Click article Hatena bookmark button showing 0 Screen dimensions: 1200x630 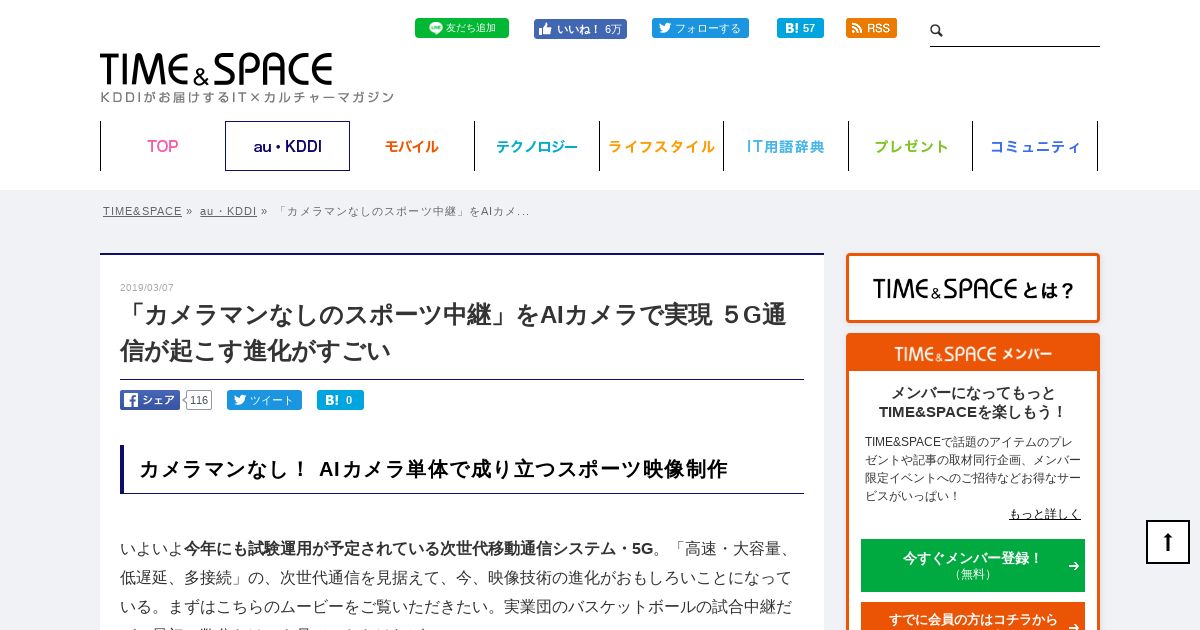click(340, 400)
